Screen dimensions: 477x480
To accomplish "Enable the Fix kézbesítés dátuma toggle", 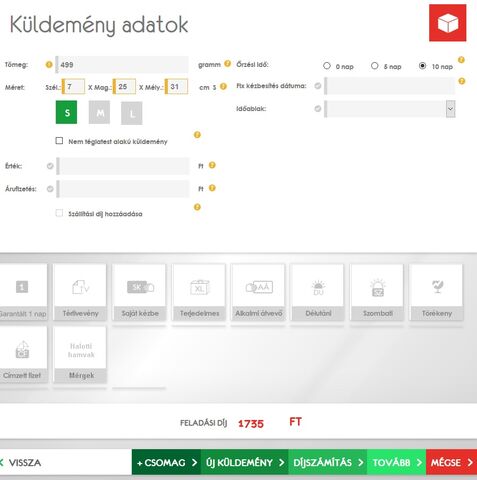I will pyautogui.click(x=318, y=86).
